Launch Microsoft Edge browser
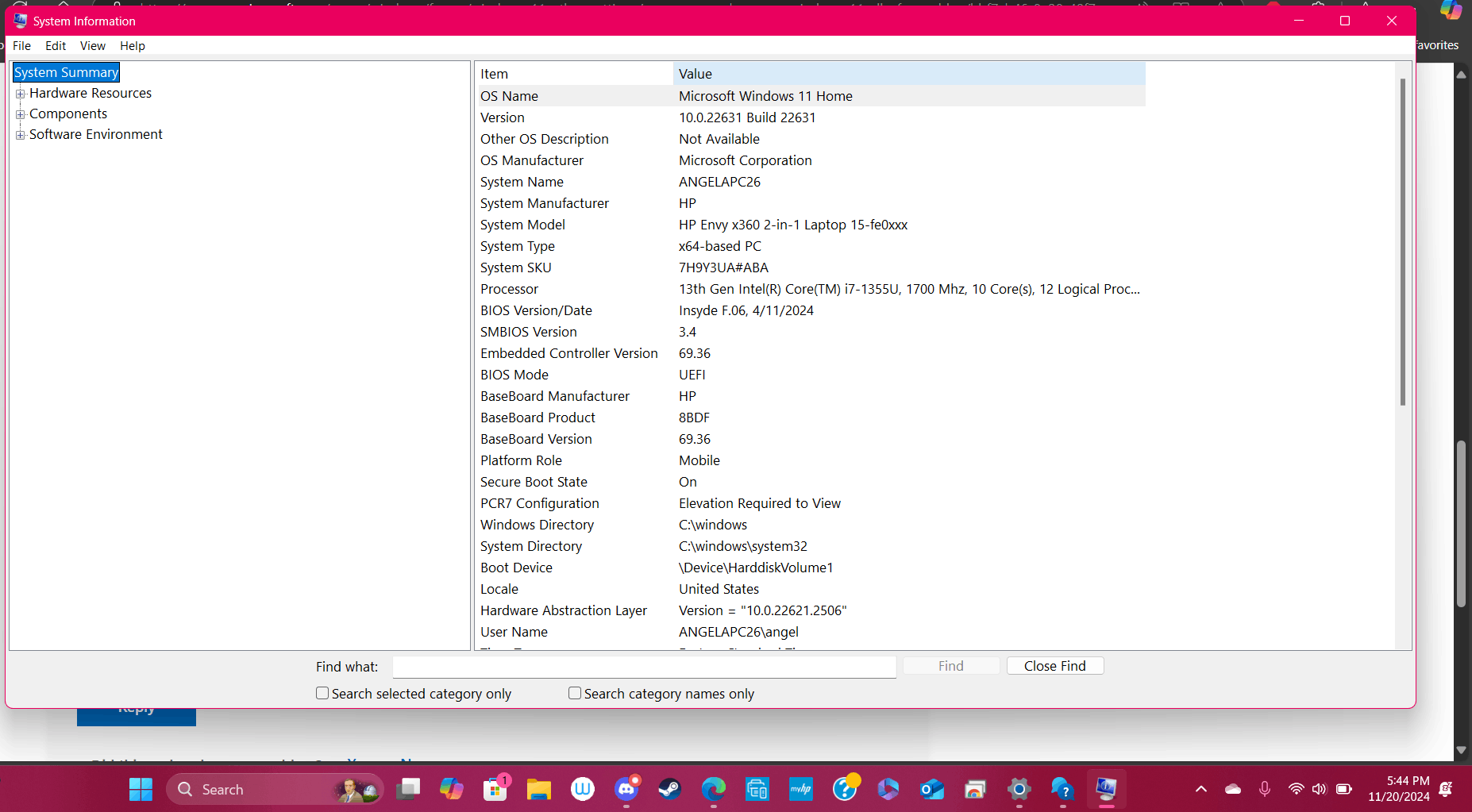The image size is (1472, 812). [x=714, y=789]
